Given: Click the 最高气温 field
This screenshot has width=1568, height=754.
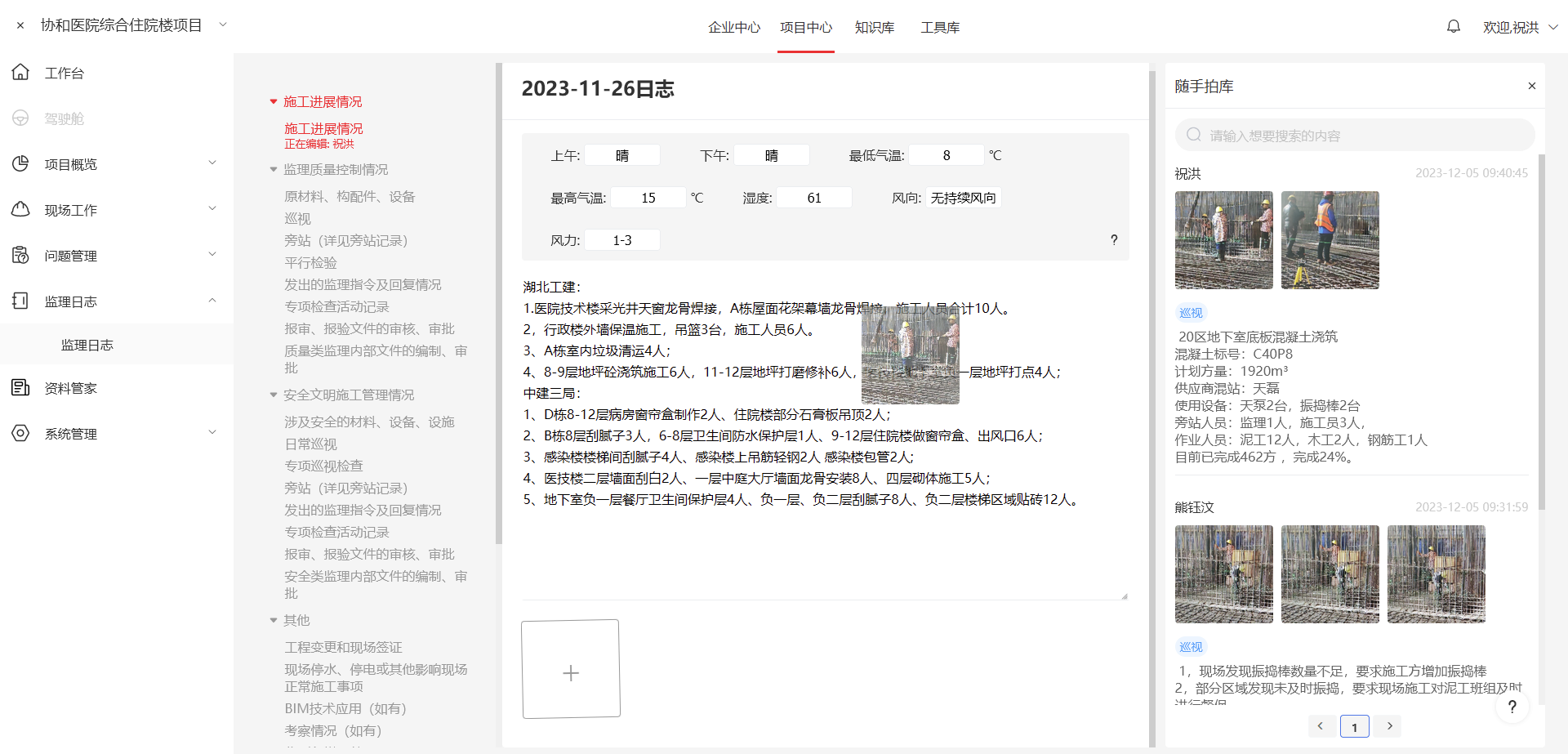Looking at the screenshot, I should point(648,198).
